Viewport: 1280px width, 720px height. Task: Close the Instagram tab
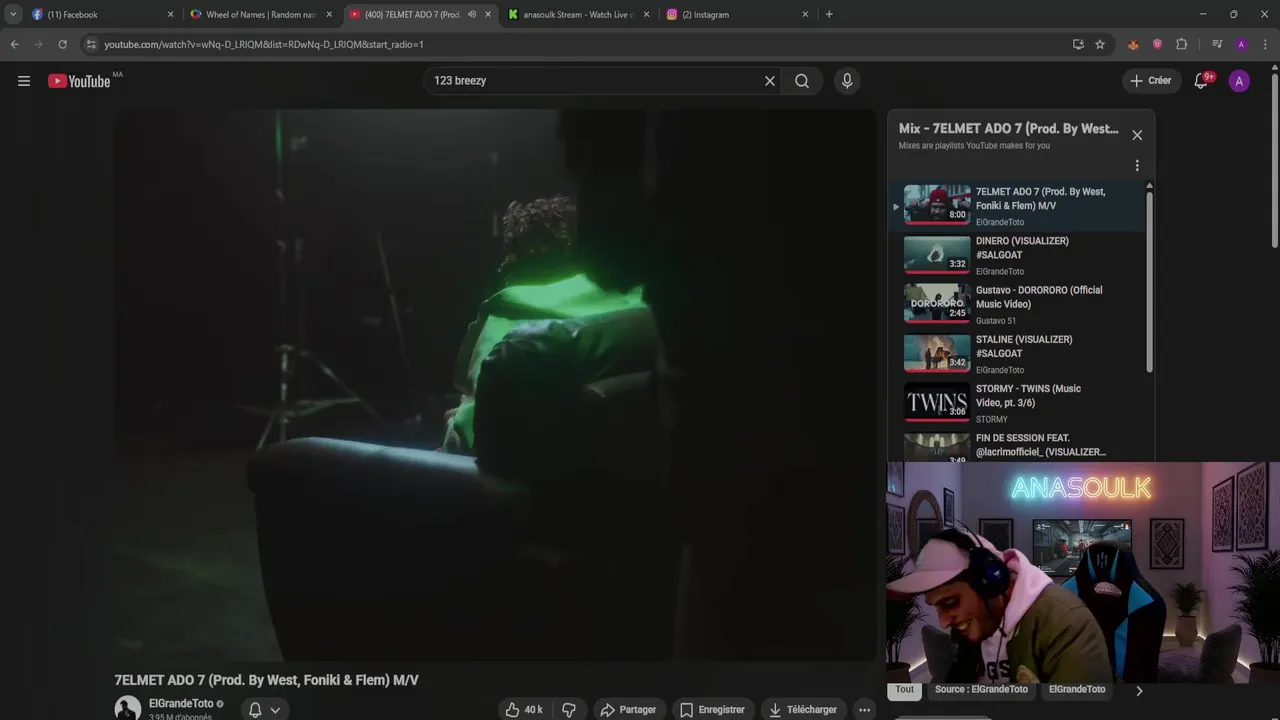click(x=805, y=14)
